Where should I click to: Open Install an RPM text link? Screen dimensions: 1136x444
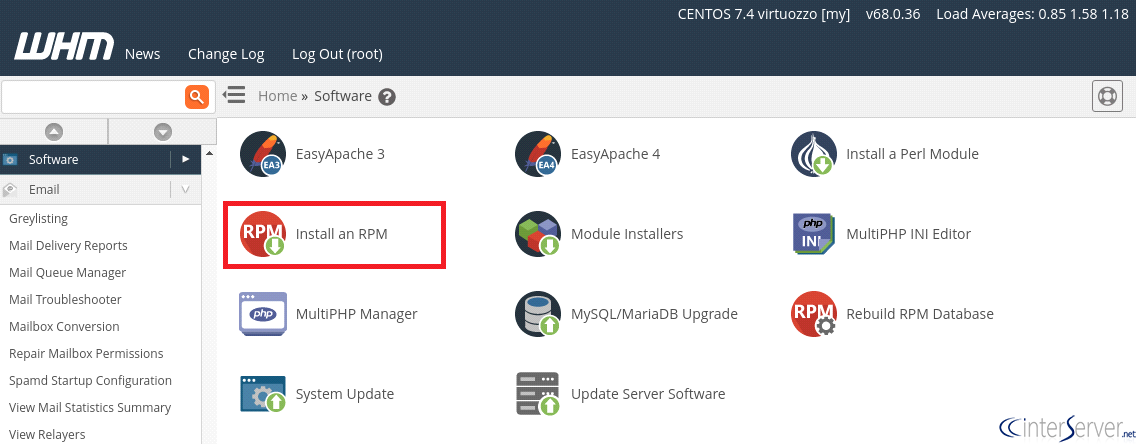(x=341, y=234)
